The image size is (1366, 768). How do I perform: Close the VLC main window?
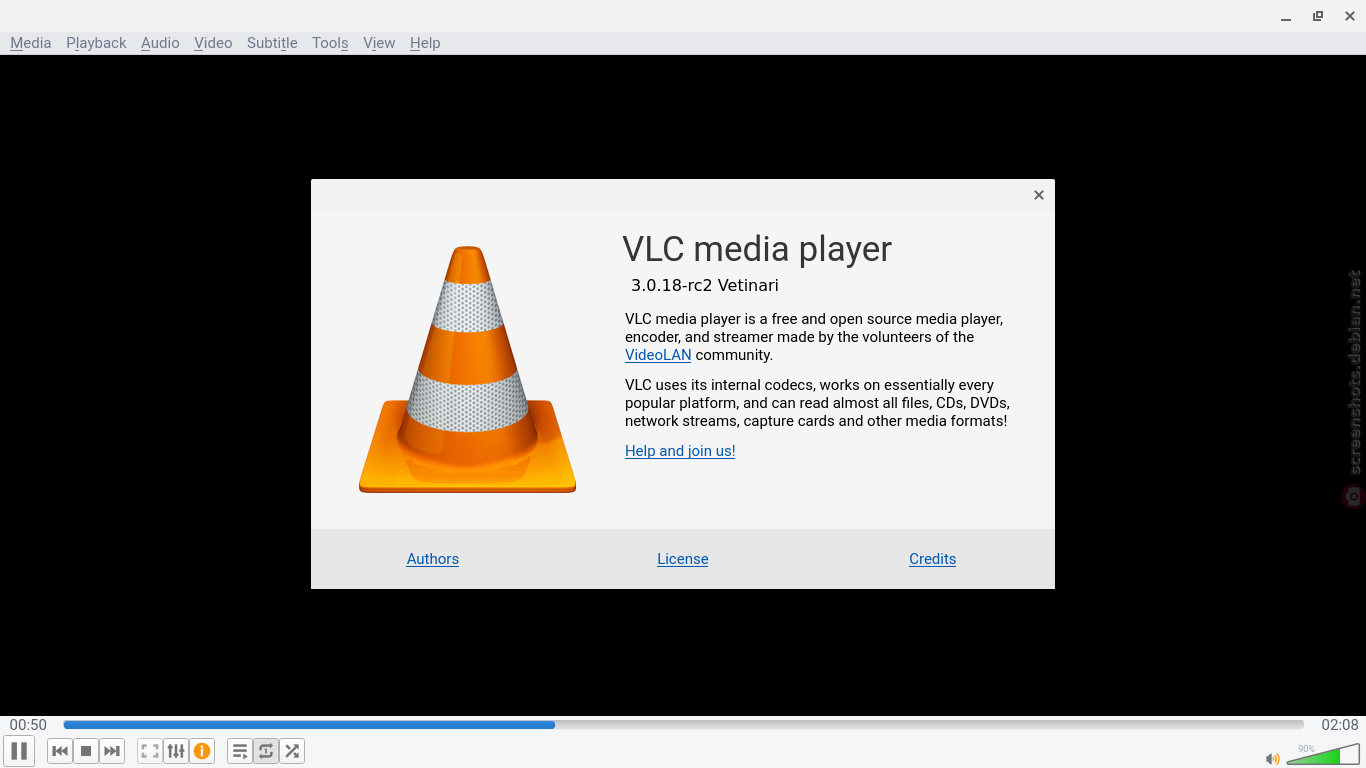1350,16
